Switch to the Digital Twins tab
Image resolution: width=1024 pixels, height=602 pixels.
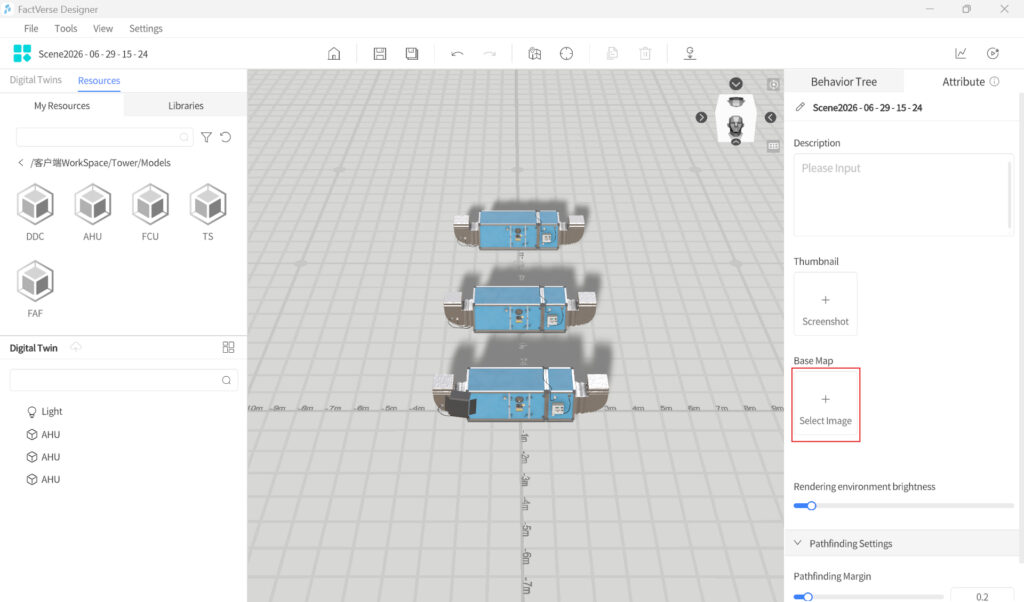pos(35,80)
